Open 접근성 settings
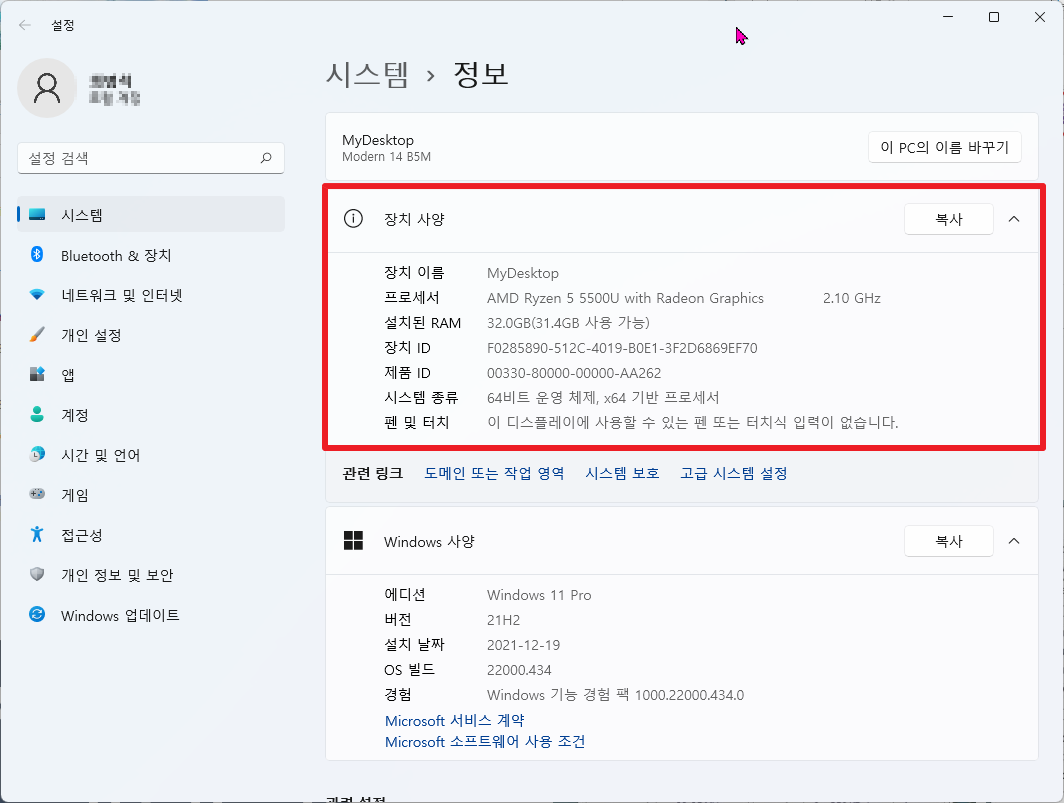This screenshot has height=803, width=1064. [x=82, y=535]
